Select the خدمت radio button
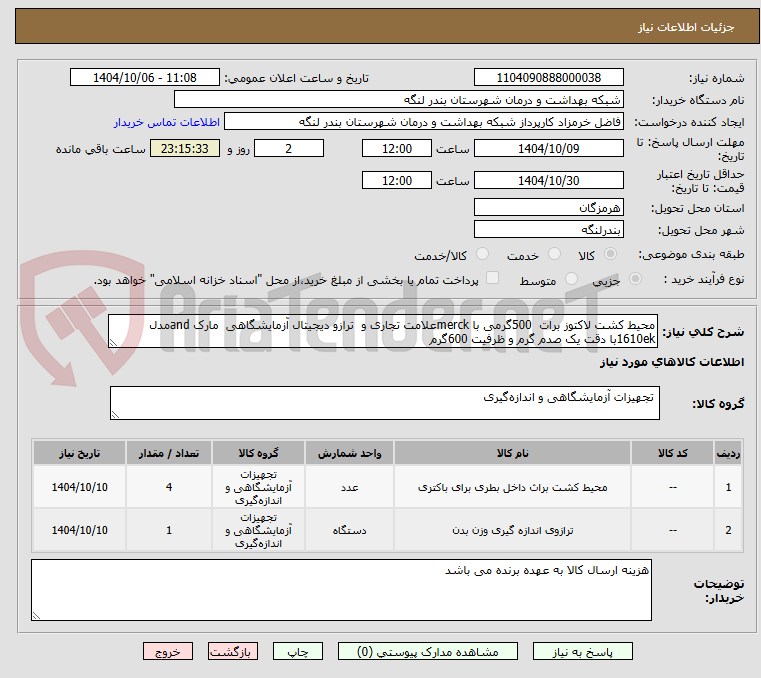The height and width of the screenshot is (678, 761). click(x=554, y=254)
